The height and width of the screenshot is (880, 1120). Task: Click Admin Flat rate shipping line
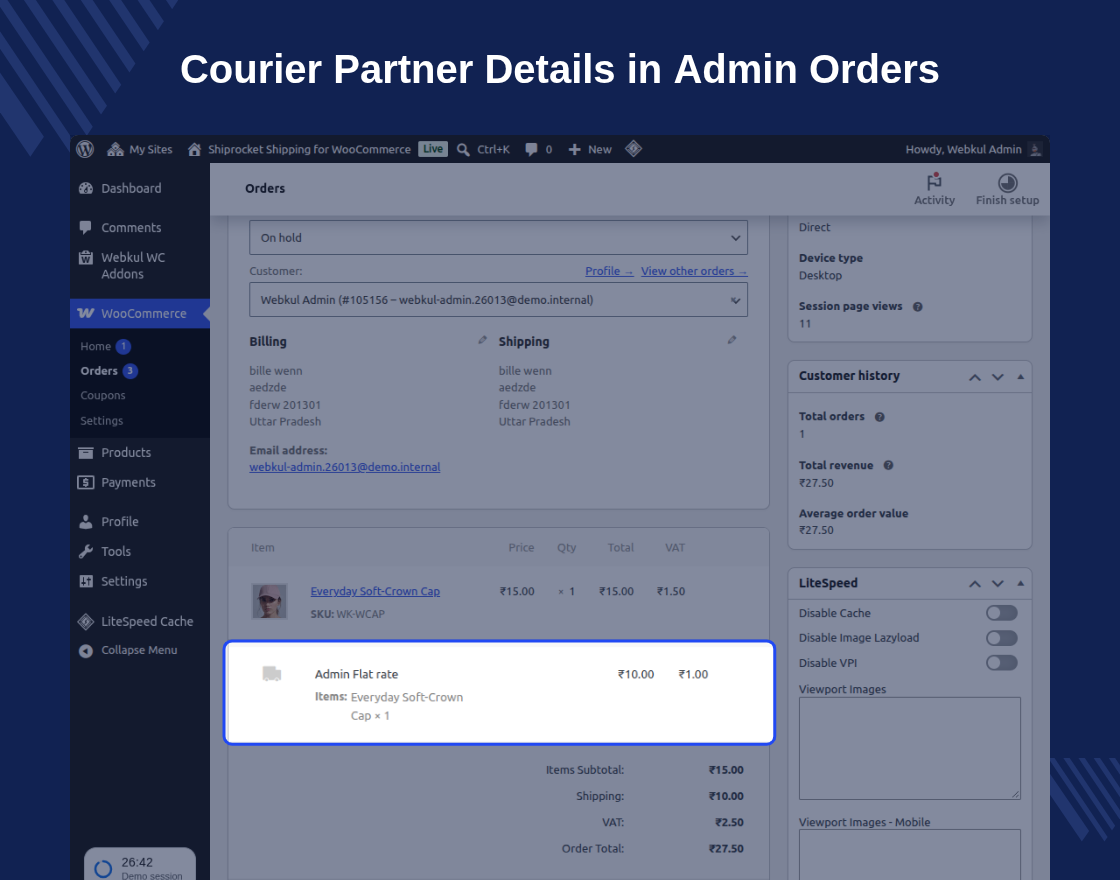pyautogui.click(x=356, y=674)
